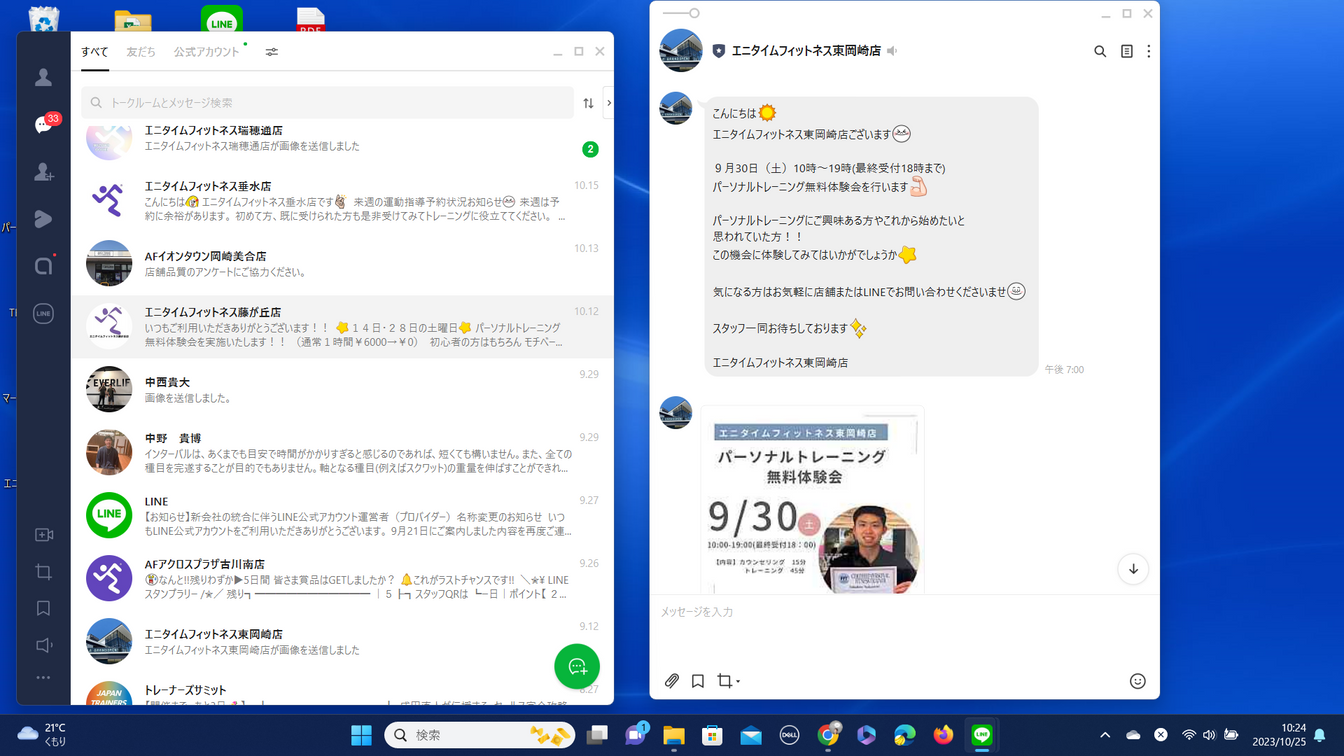Open the LINE shortcut on the desktop
The height and width of the screenshot is (756, 1344).
(222, 19)
